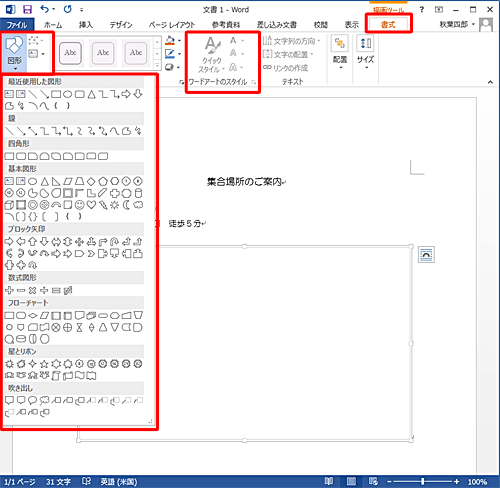Choose the right block arrow shape

click(x=9, y=241)
